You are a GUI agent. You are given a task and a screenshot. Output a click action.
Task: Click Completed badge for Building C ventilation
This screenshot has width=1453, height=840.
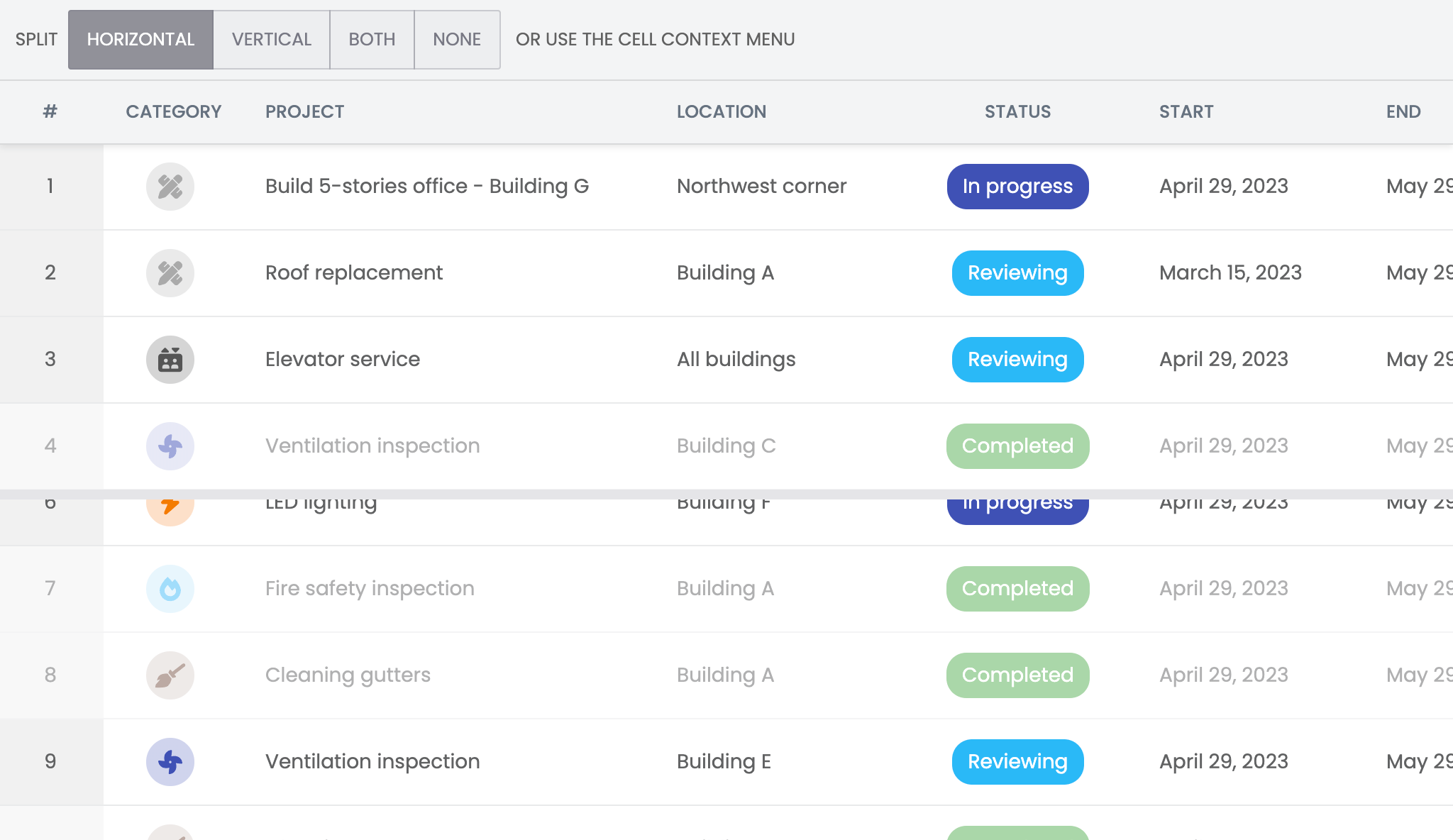pos(1018,446)
